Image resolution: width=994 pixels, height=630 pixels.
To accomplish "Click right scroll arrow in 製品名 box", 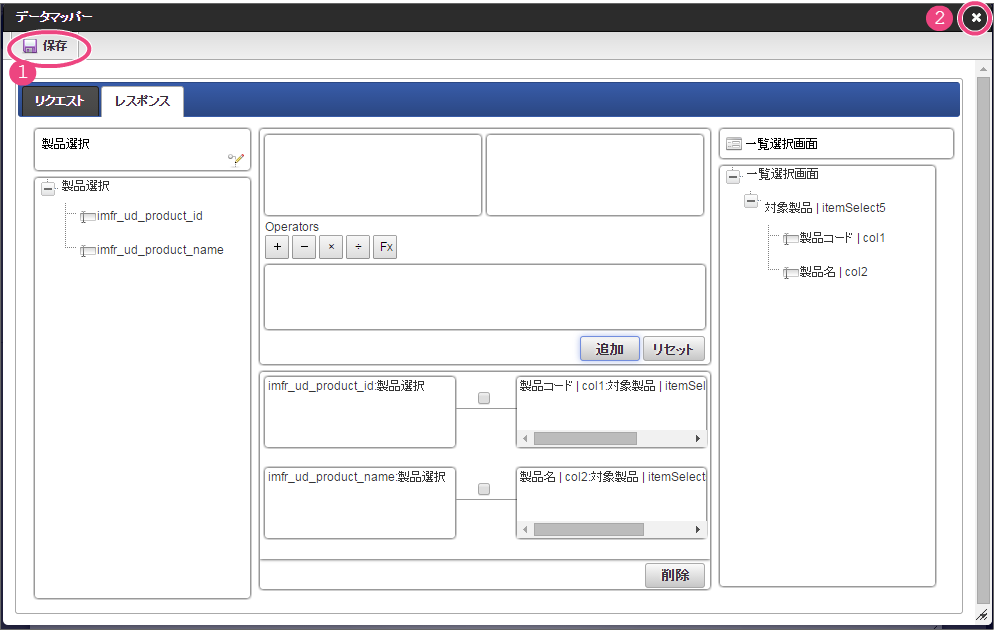I will pyautogui.click(x=697, y=530).
